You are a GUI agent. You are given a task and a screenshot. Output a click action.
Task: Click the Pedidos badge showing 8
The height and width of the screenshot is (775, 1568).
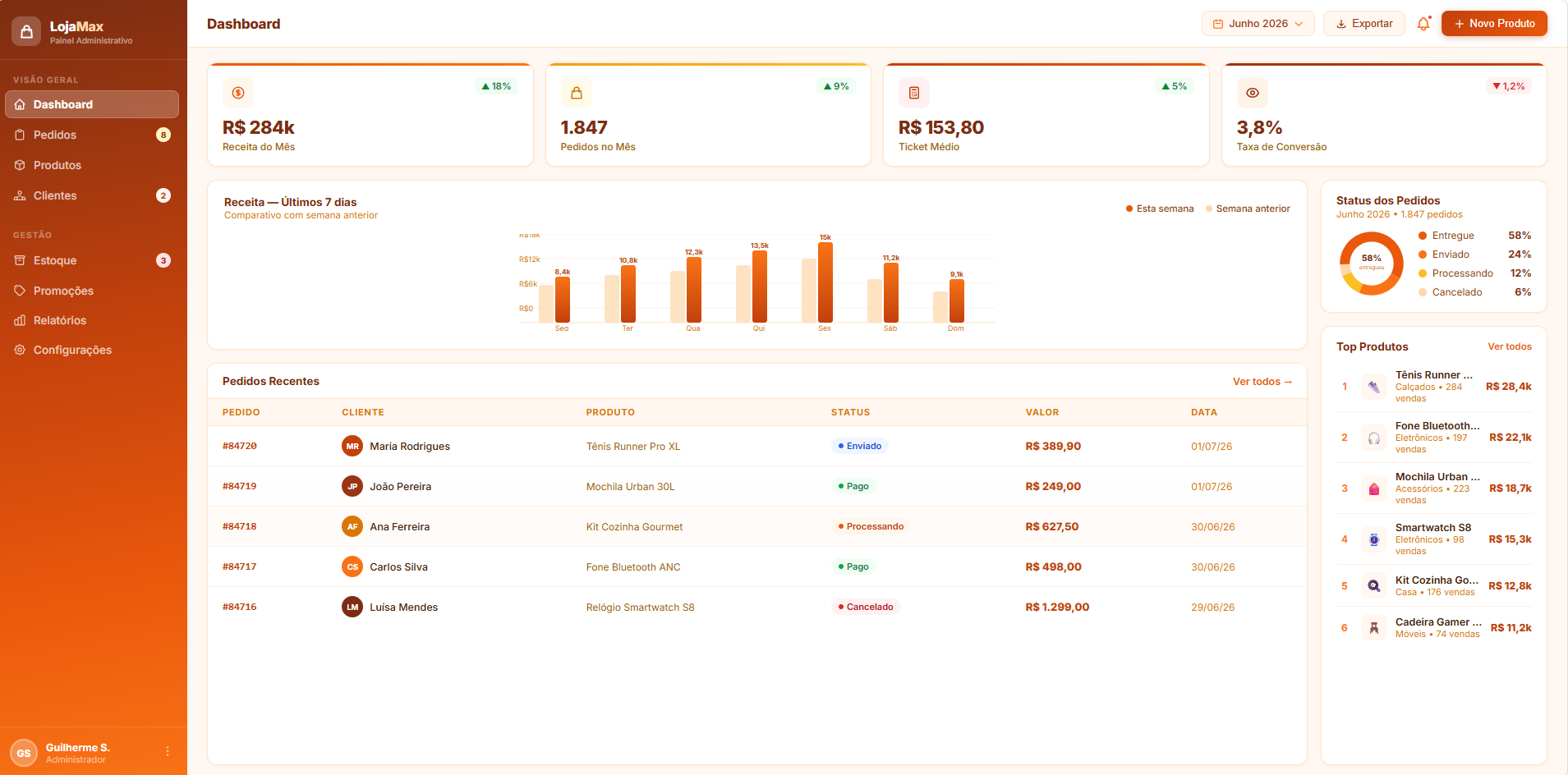(x=163, y=135)
